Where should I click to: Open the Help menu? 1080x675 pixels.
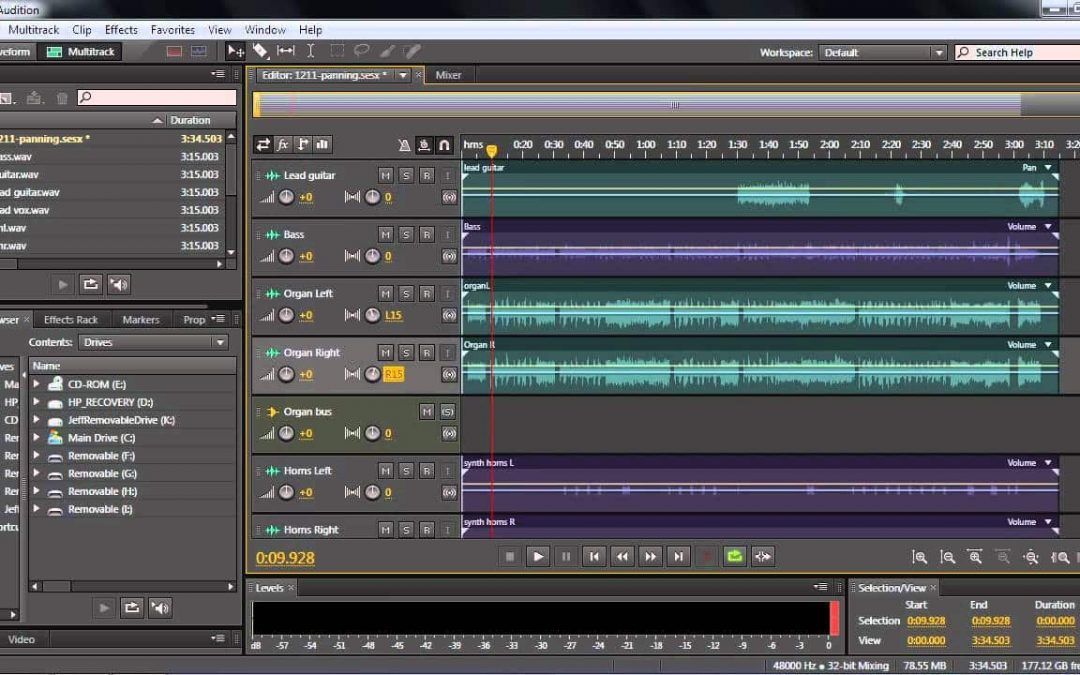click(x=311, y=30)
